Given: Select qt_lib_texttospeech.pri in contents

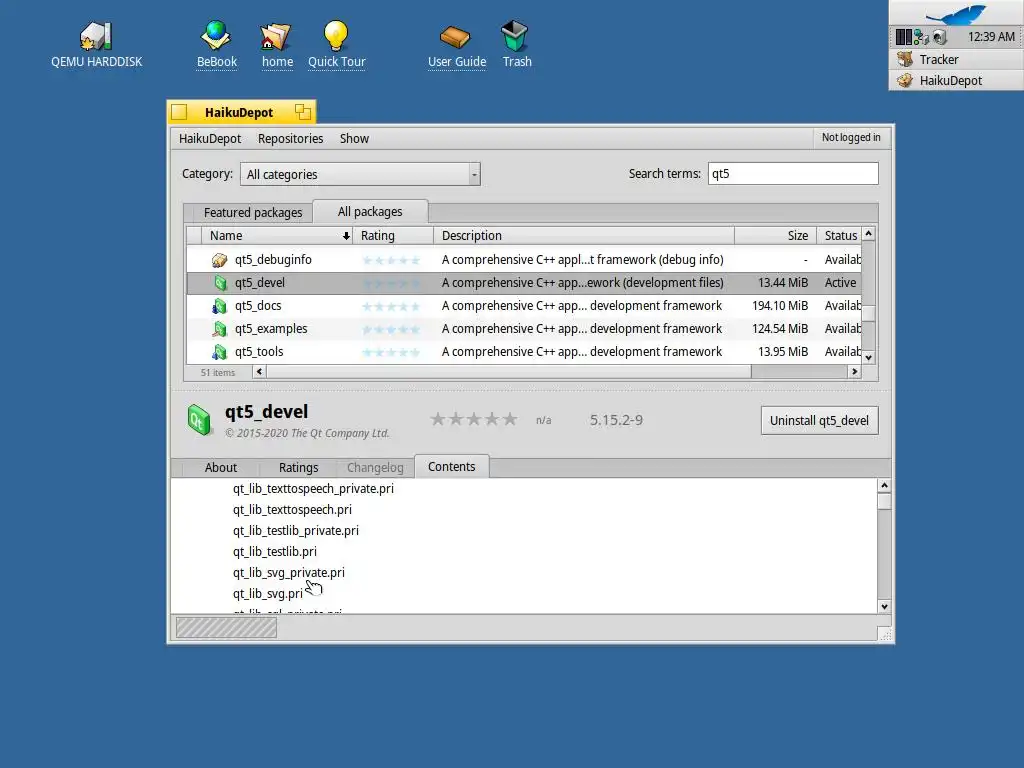Looking at the screenshot, I should (292, 509).
